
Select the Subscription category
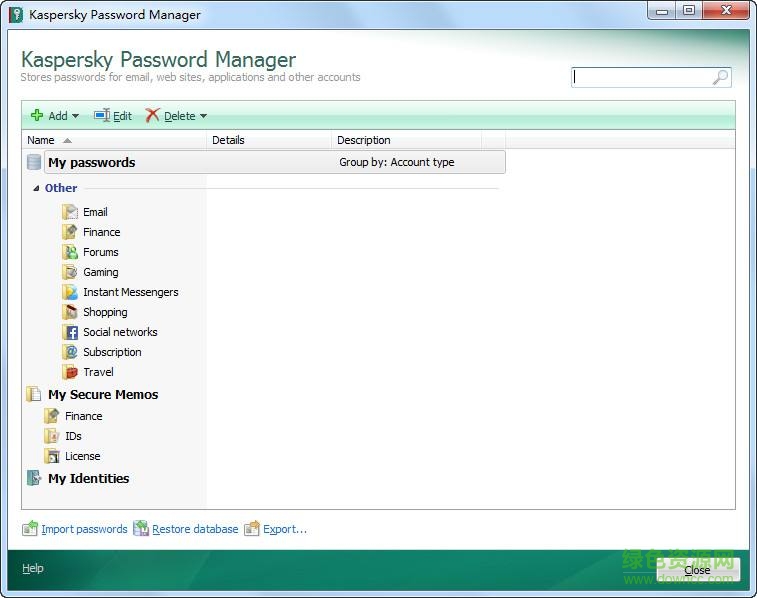pyautogui.click(x=112, y=352)
